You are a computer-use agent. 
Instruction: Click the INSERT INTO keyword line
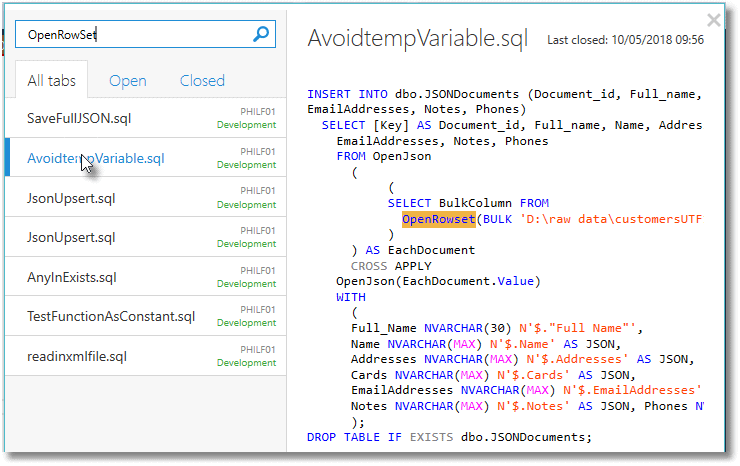pos(505,94)
